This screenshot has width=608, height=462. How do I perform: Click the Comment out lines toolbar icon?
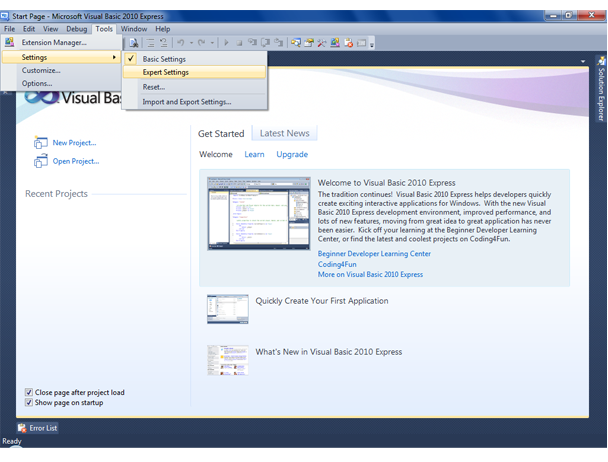point(150,43)
